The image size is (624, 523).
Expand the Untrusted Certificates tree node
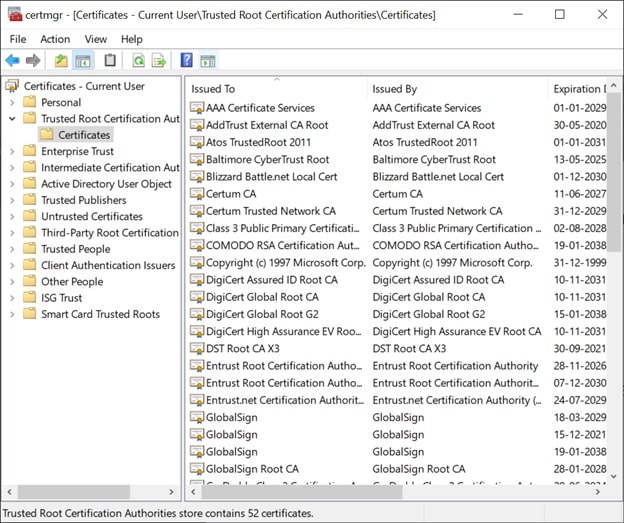click(x=11, y=216)
